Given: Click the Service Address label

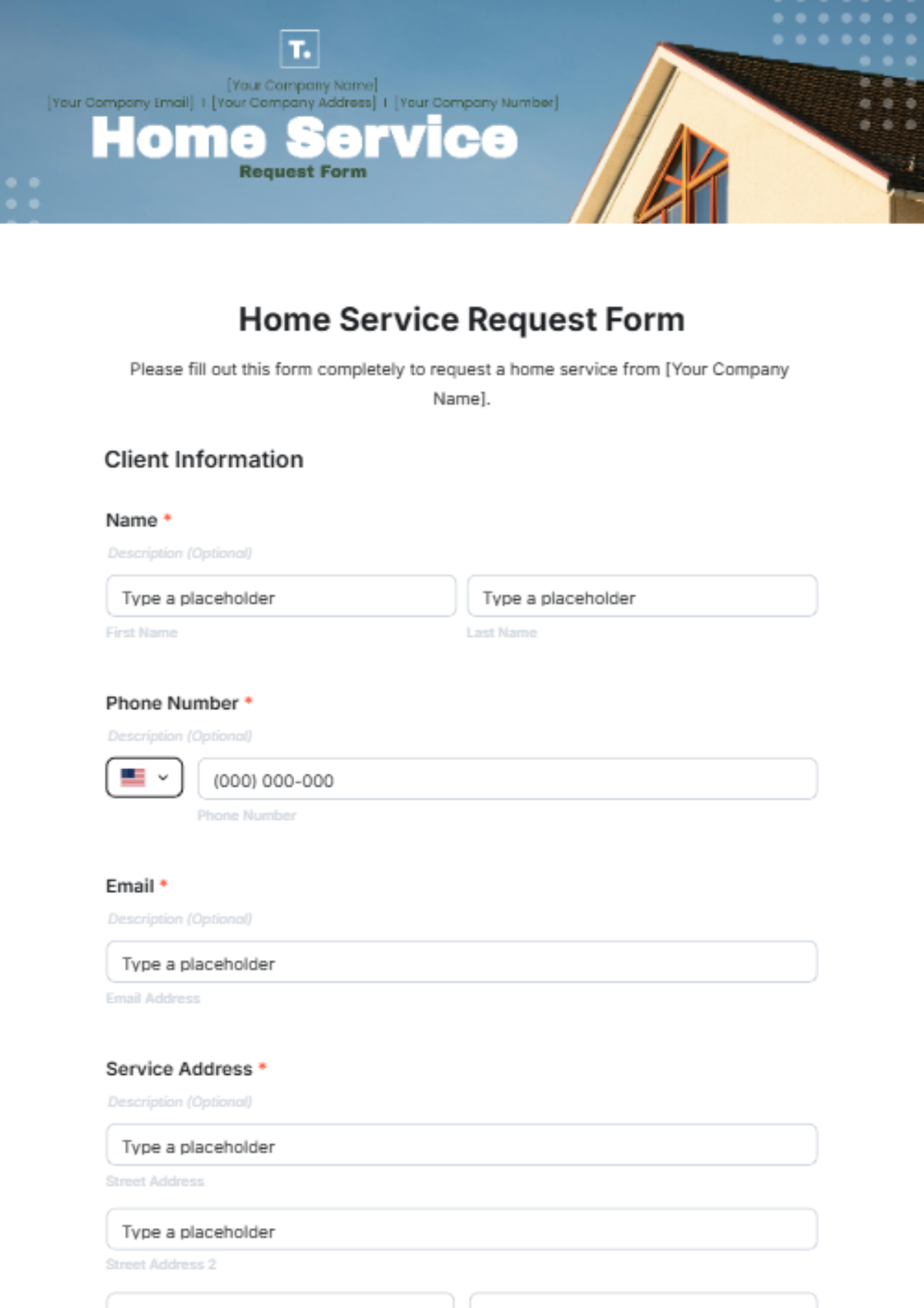Looking at the screenshot, I should point(178,1069).
